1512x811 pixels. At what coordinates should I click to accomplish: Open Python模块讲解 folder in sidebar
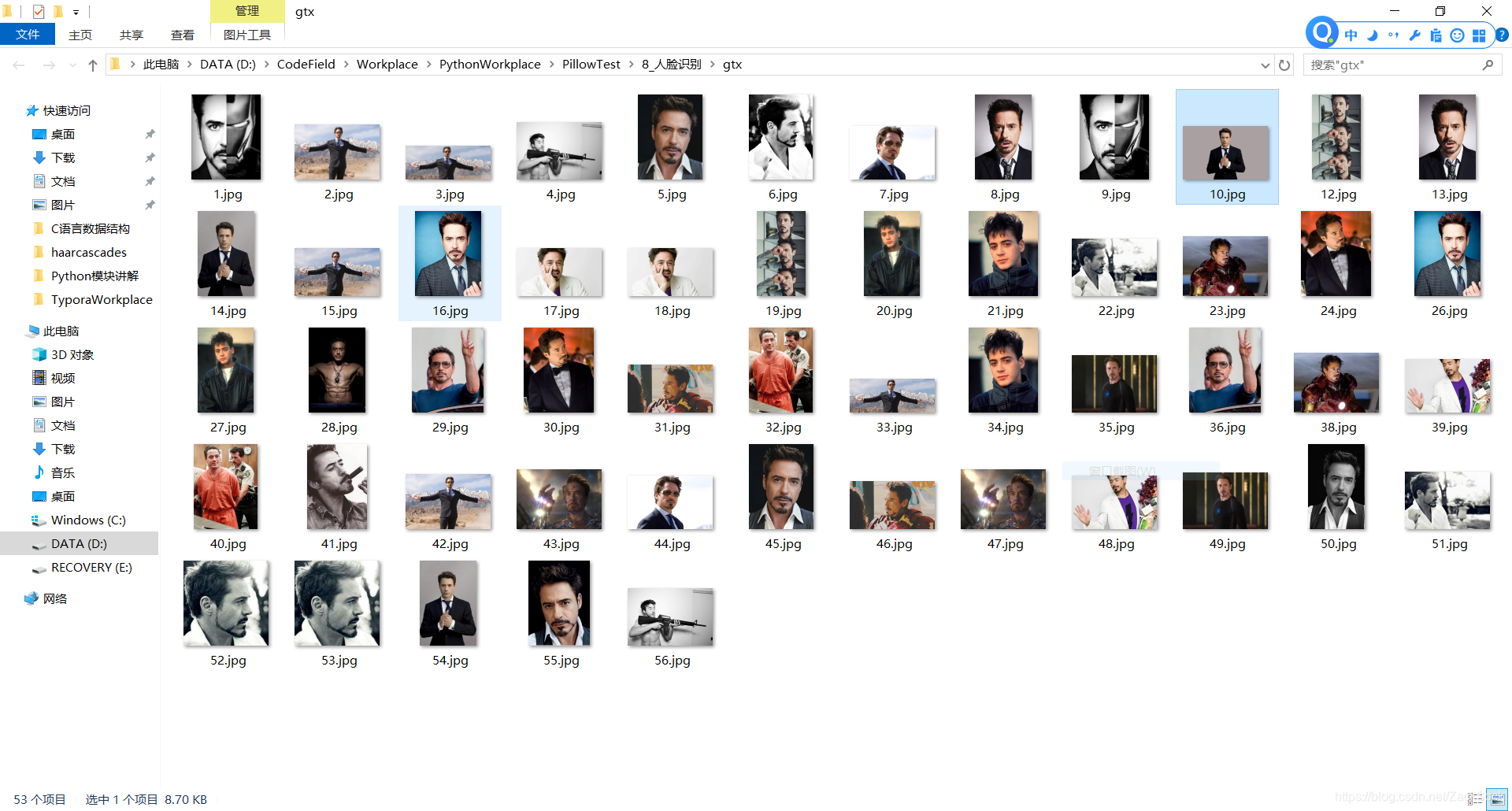point(94,276)
